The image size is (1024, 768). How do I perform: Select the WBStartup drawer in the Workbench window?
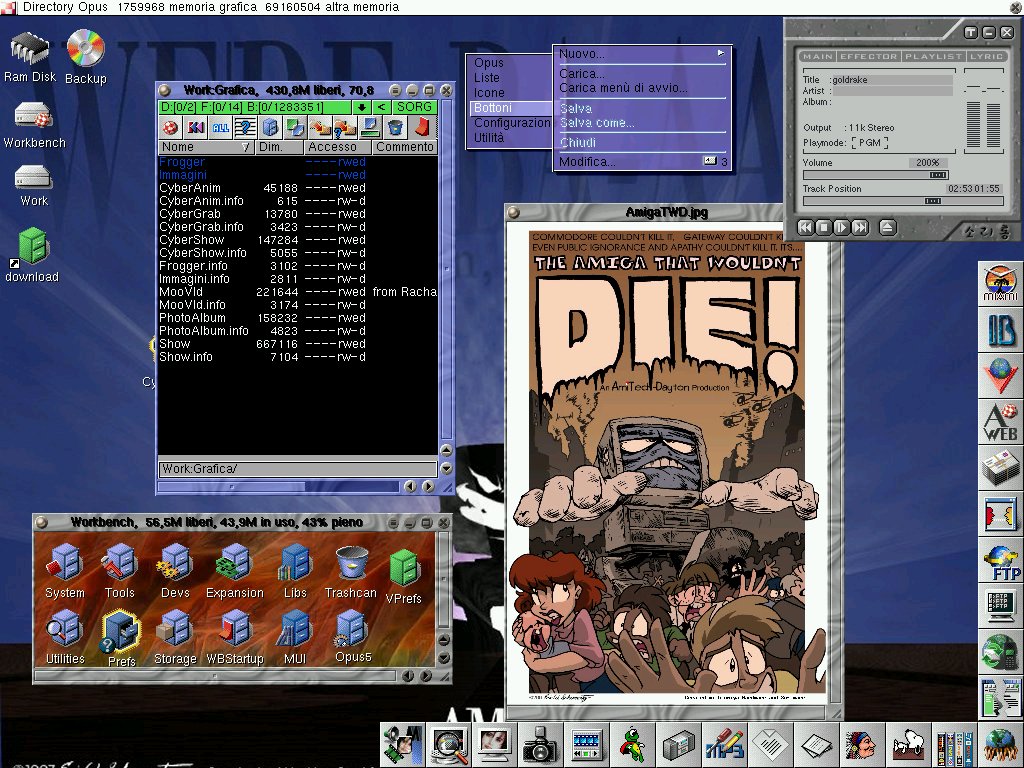tap(235, 637)
